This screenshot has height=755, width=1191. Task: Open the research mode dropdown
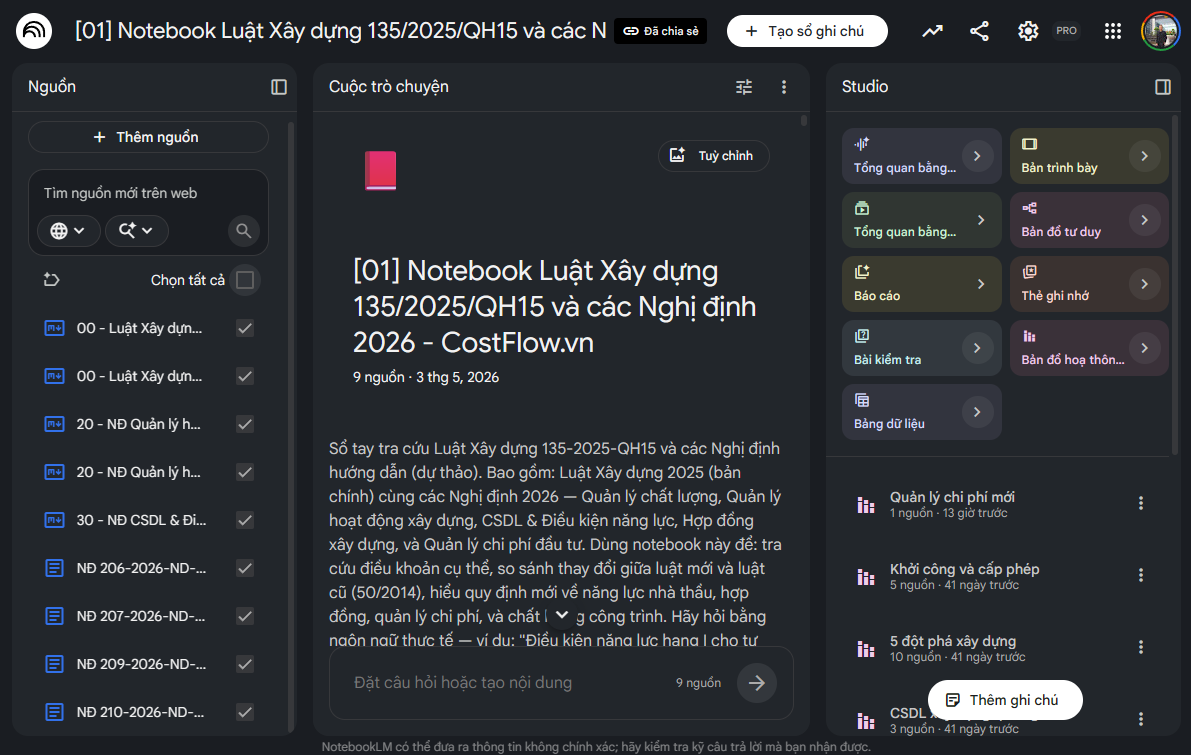pos(137,231)
